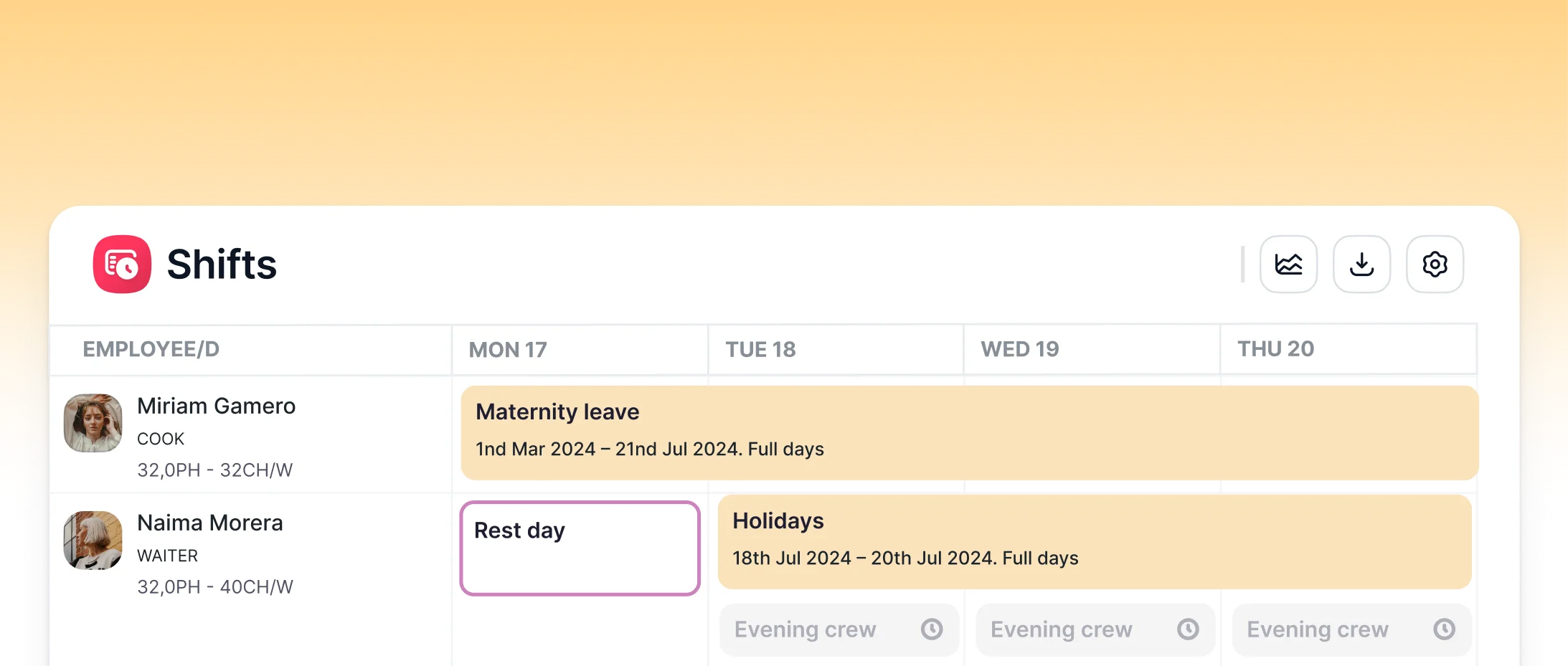Open Naima's Holidays leave block

1094,541
